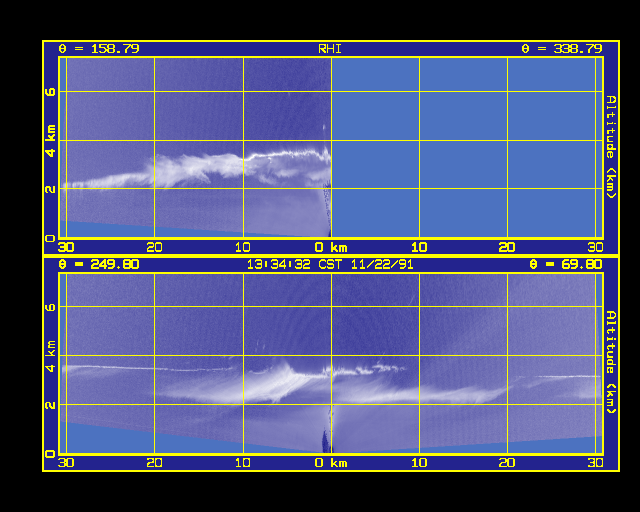This screenshot has height=512, width=640.
Task: Click the 'θ = 69.80' azimuth label
Action: (566, 264)
